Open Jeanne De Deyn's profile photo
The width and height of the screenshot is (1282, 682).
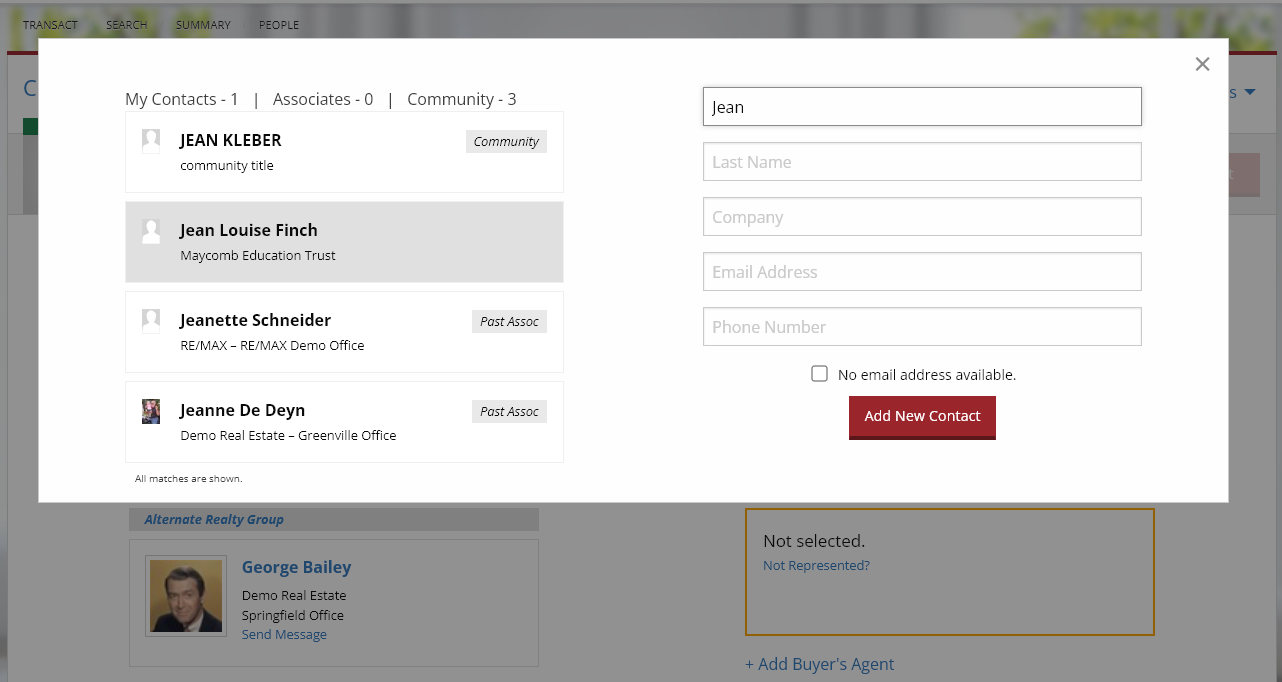tap(151, 410)
